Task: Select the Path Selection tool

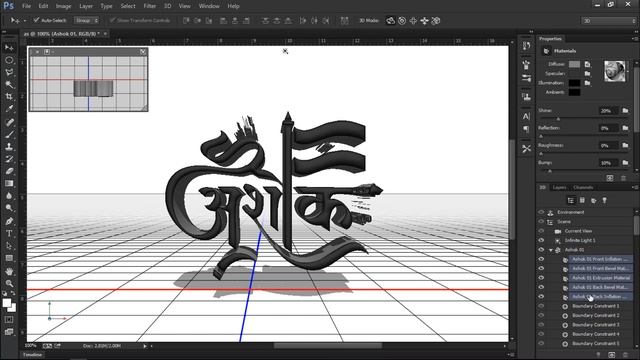Action: [x=9, y=246]
